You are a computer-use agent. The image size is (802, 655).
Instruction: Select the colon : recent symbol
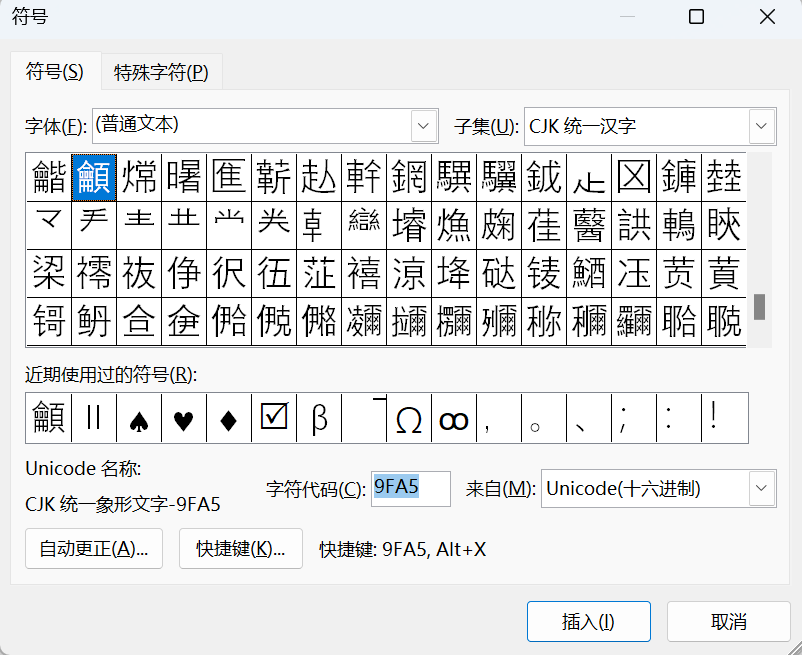click(x=679, y=418)
